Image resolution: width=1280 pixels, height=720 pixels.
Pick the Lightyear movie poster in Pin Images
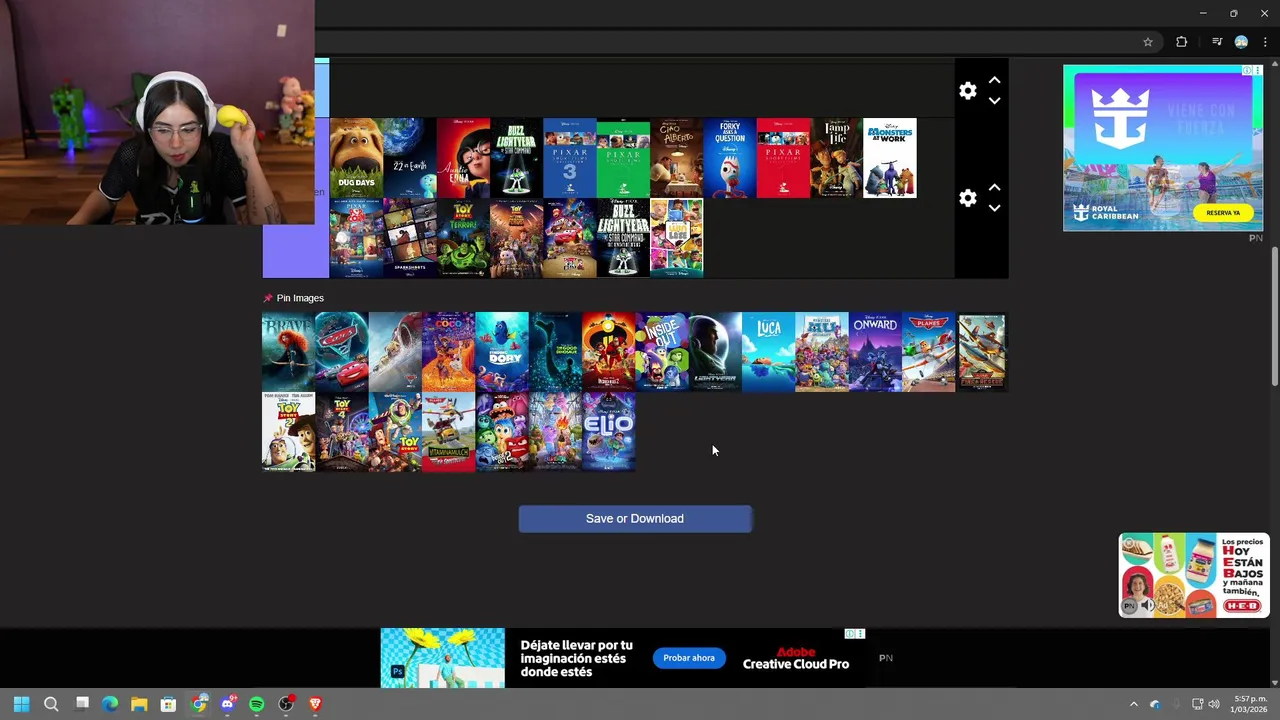click(715, 352)
